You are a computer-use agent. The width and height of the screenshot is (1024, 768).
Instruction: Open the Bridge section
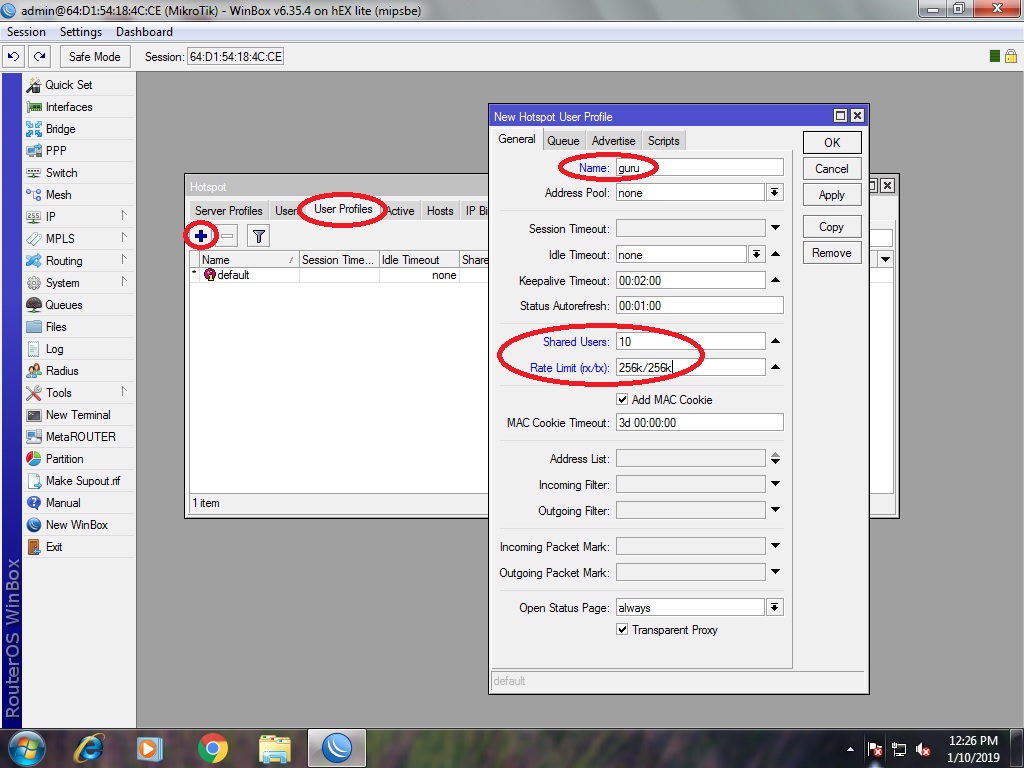[x=60, y=129]
